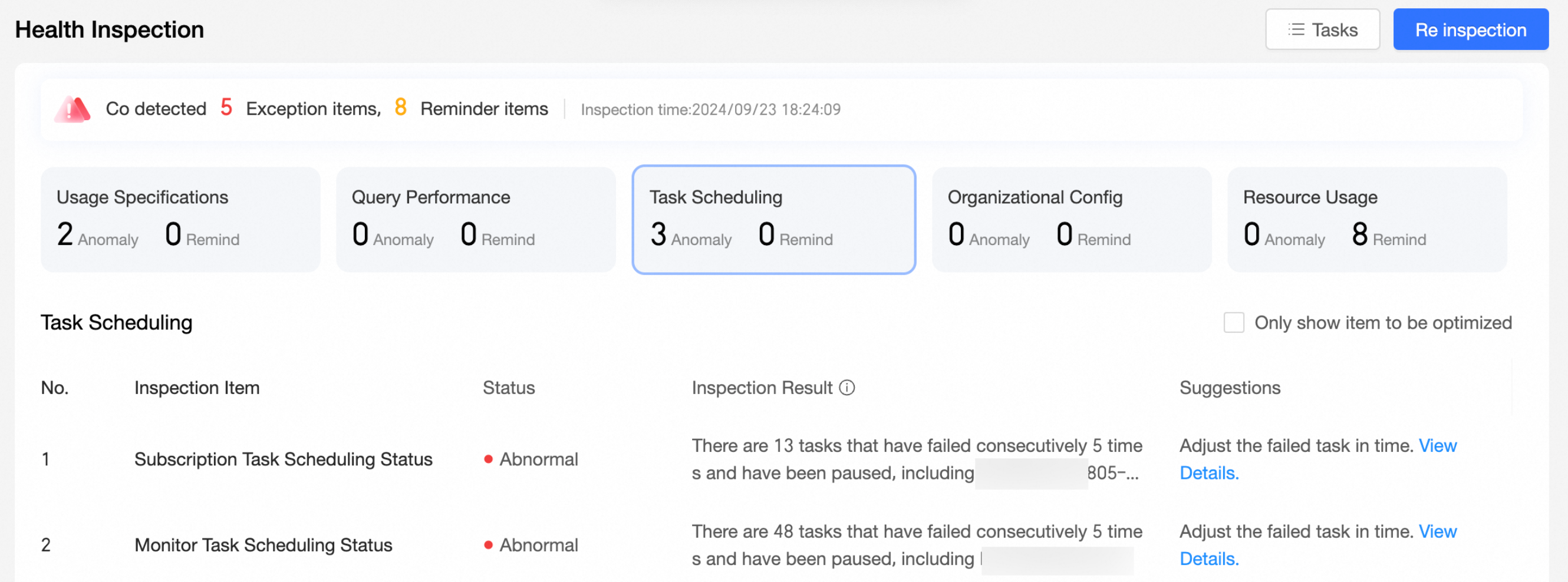Click the red warning alert icon
The height and width of the screenshot is (582, 1568).
click(x=73, y=109)
